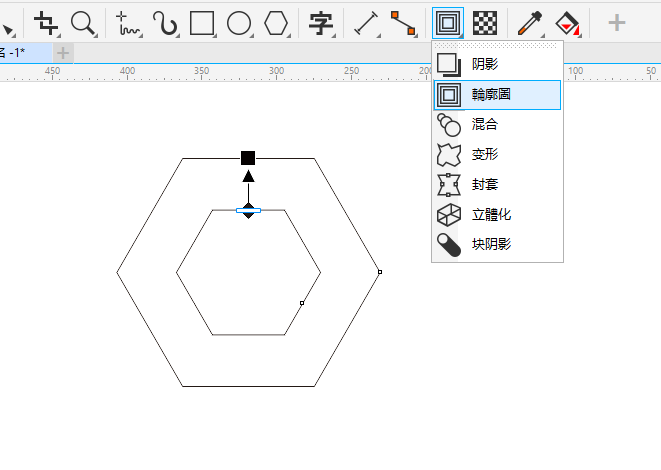Viewport: 661px width, 470px height.
Task: Select the Color Eyedropper tool
Action: pos(530,23)
